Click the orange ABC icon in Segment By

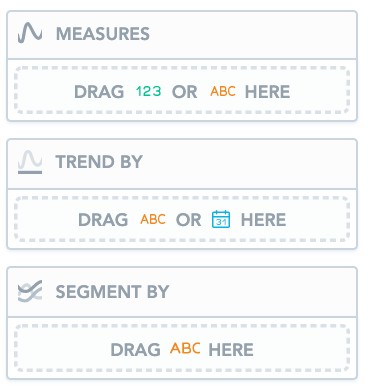[x=185, y=348]
